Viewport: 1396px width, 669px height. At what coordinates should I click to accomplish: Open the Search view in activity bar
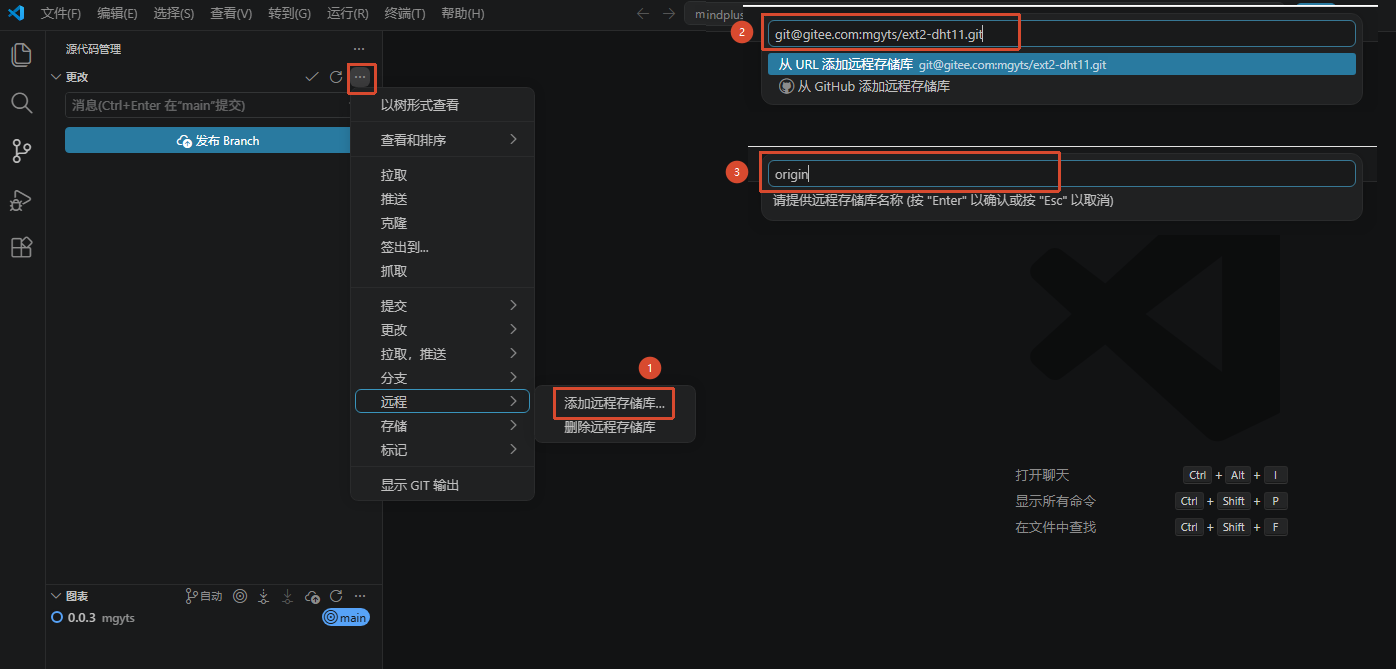(21, 102)
